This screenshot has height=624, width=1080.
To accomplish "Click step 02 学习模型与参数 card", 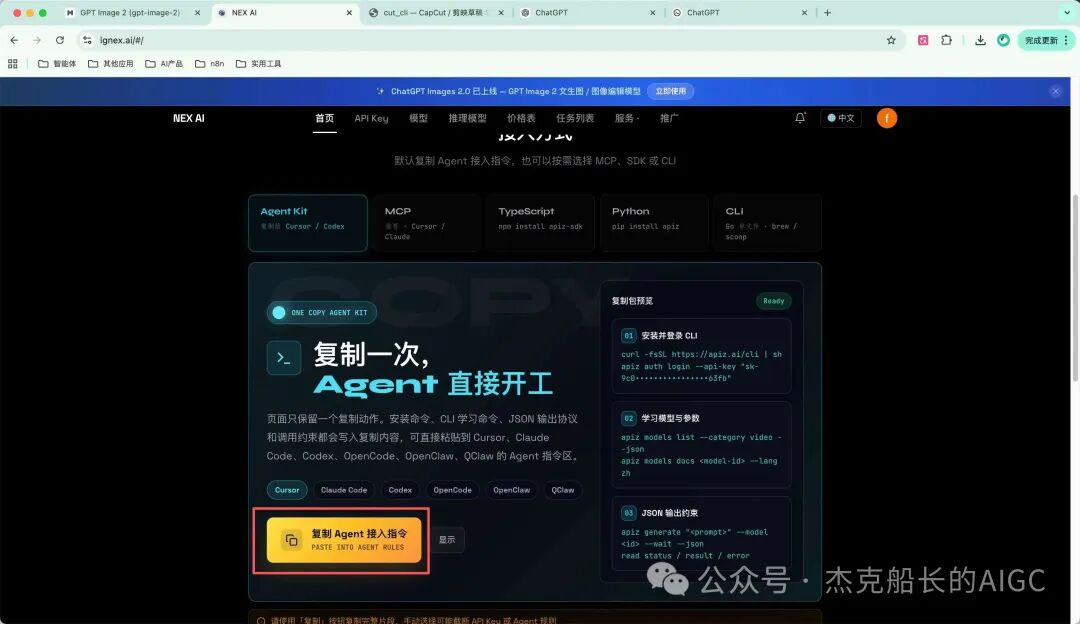I will [x=701, y=445].
